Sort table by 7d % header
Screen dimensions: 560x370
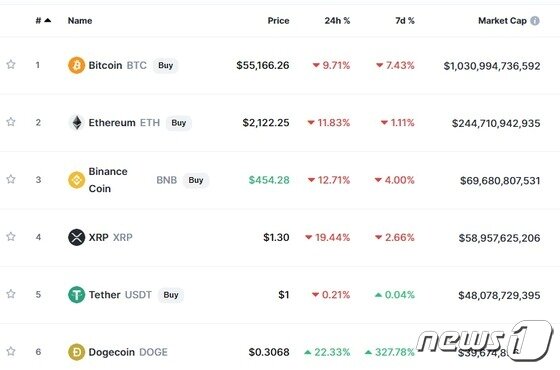(405, 21)
